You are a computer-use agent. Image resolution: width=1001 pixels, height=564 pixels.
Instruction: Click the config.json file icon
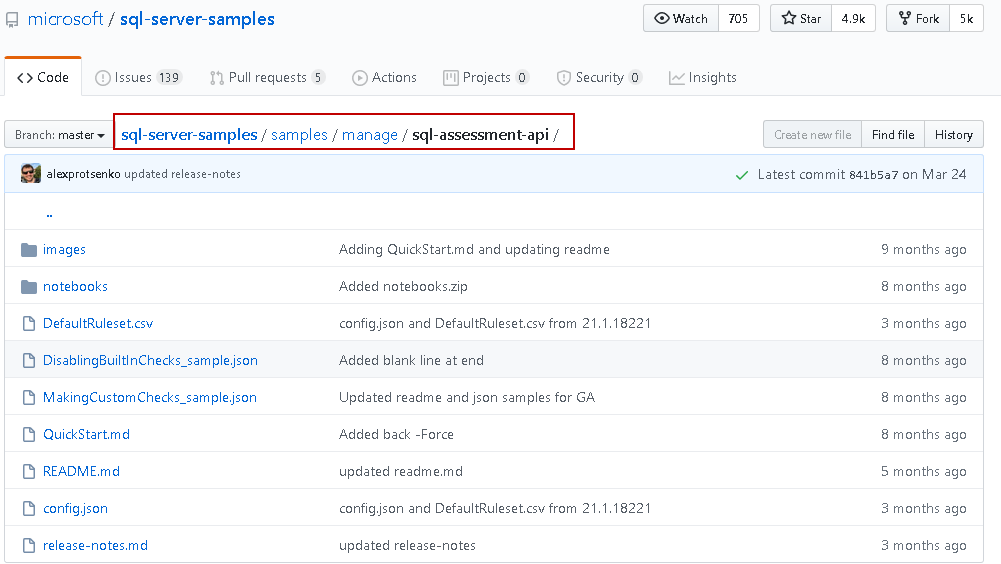(x=28, y=508)
